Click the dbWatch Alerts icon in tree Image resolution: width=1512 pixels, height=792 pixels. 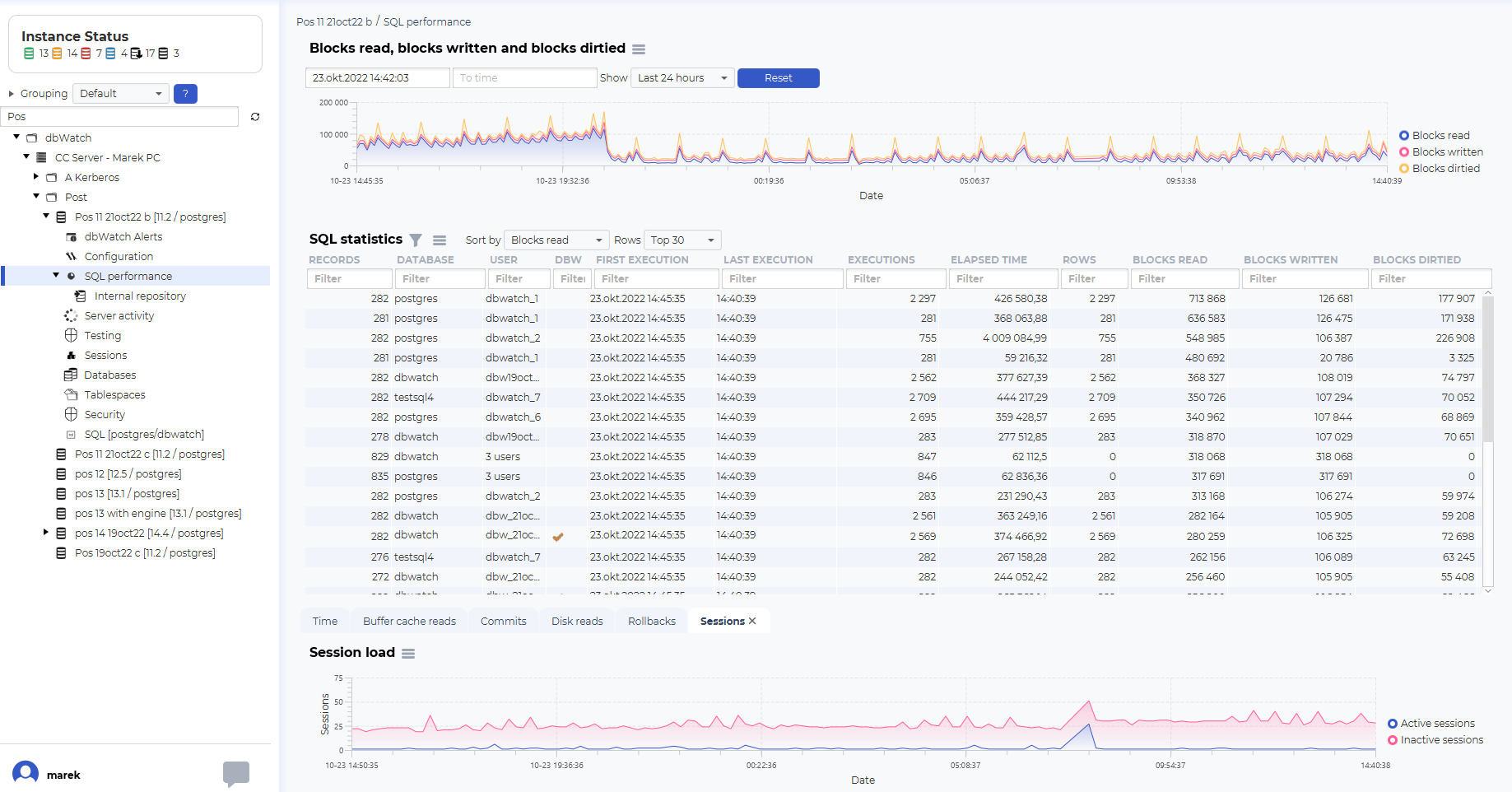72,237
